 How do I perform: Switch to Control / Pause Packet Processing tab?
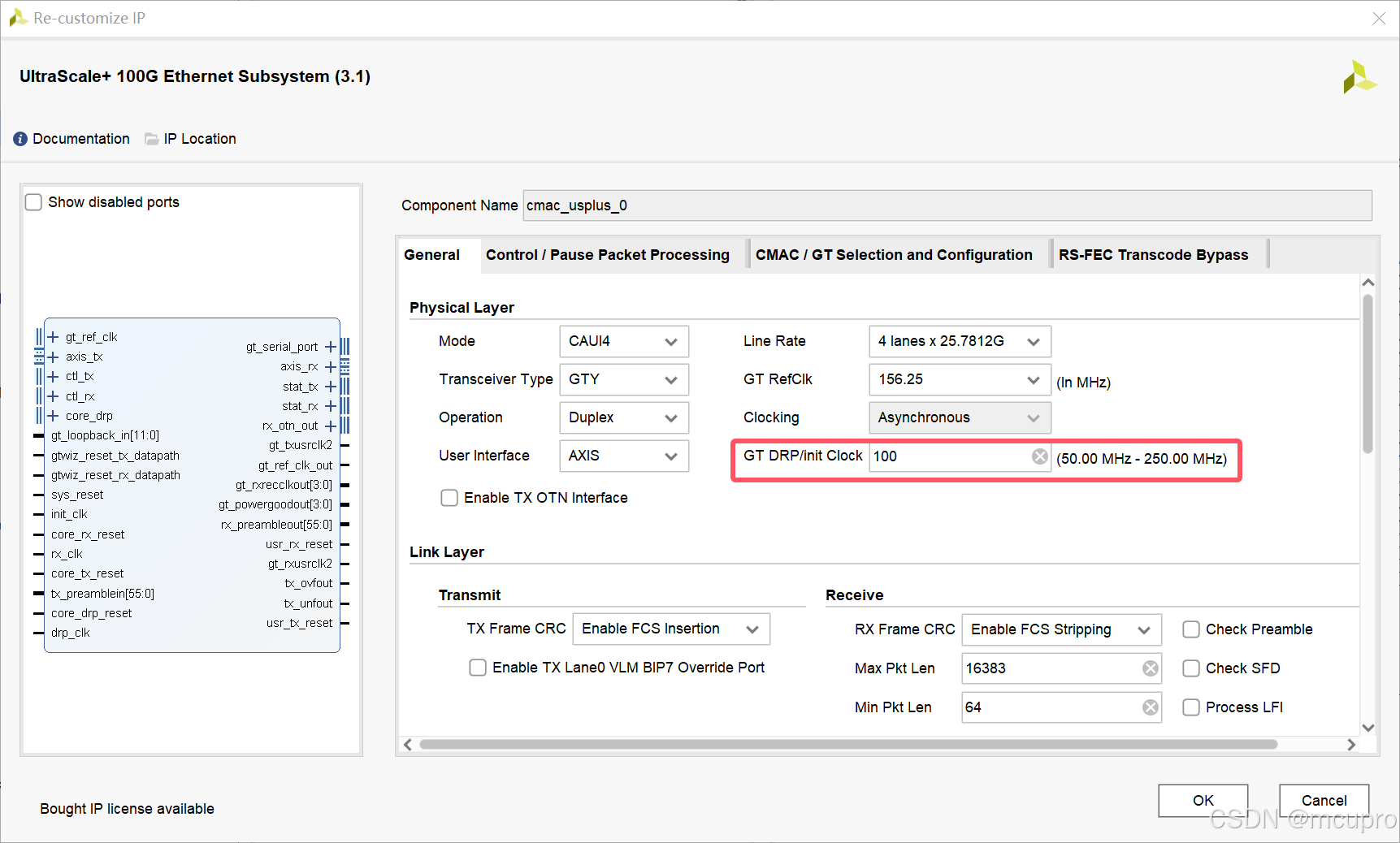[x=608, y=255]
